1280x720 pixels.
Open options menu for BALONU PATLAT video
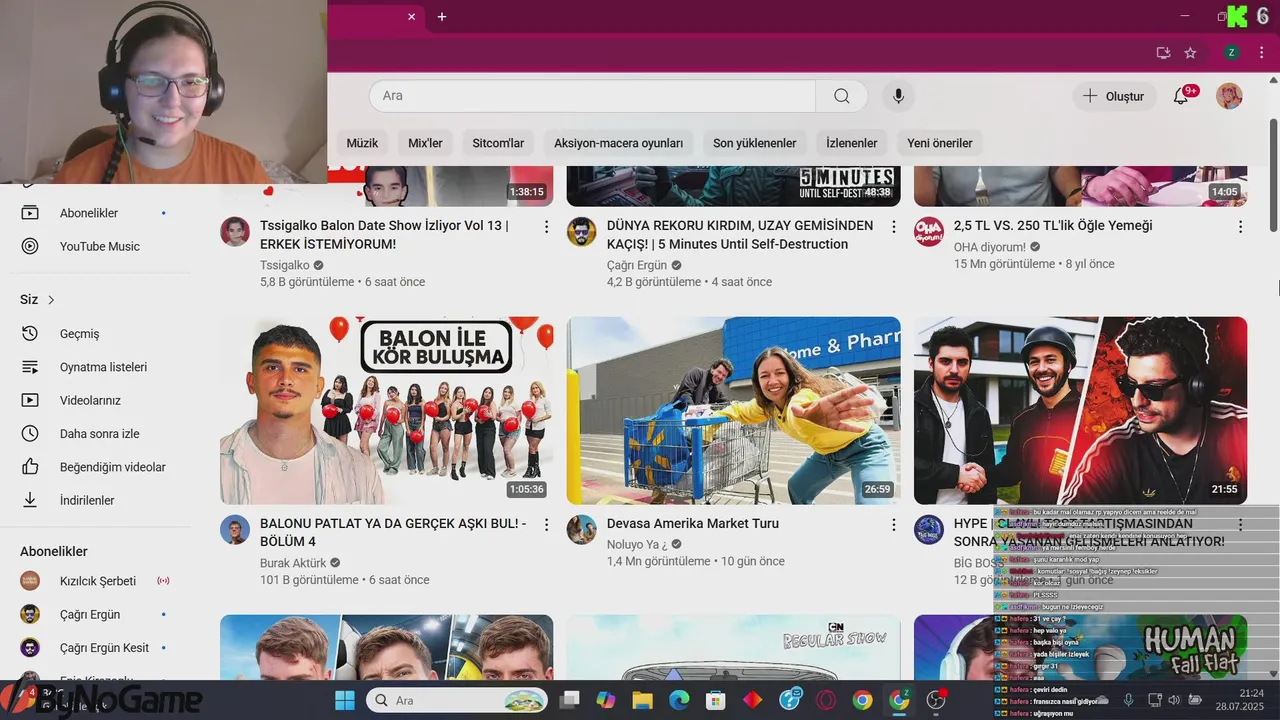pyautogui.click(x=546, y=525)
